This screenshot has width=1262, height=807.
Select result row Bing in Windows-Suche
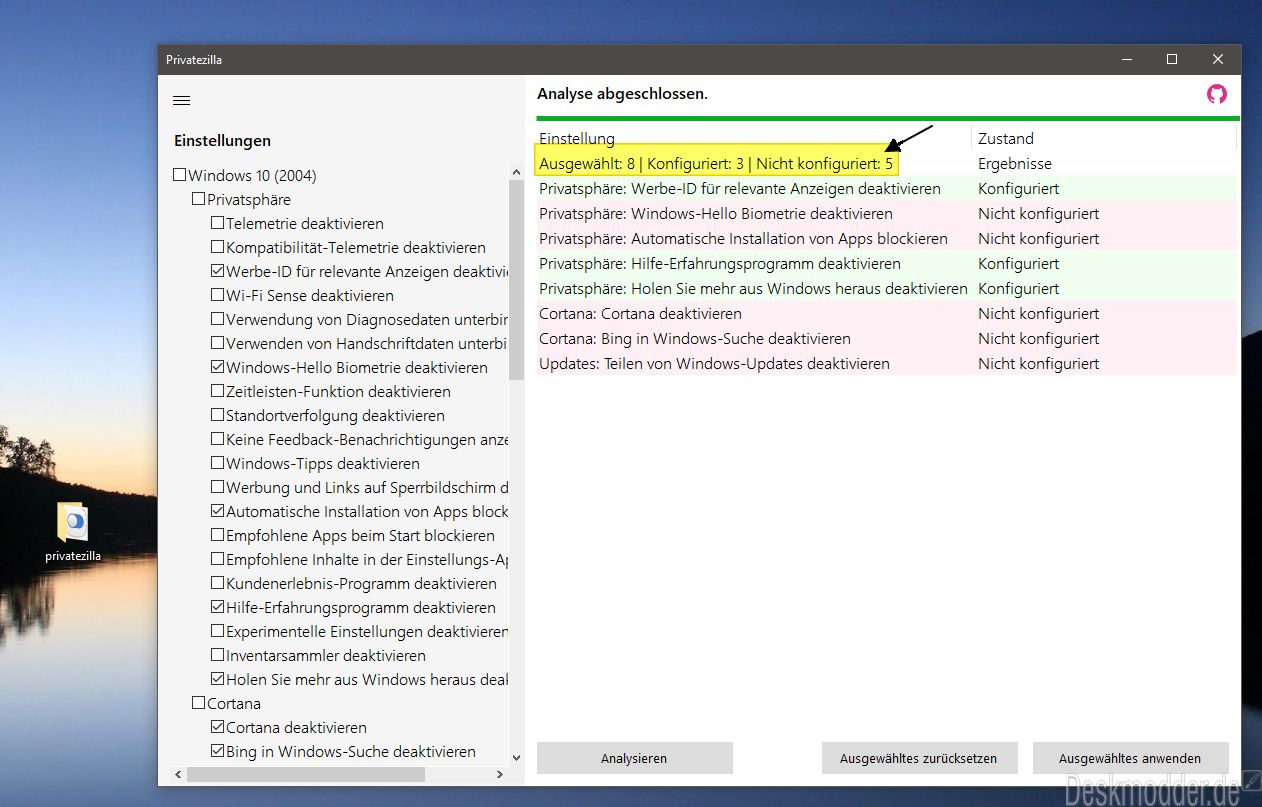coord(886,338)
